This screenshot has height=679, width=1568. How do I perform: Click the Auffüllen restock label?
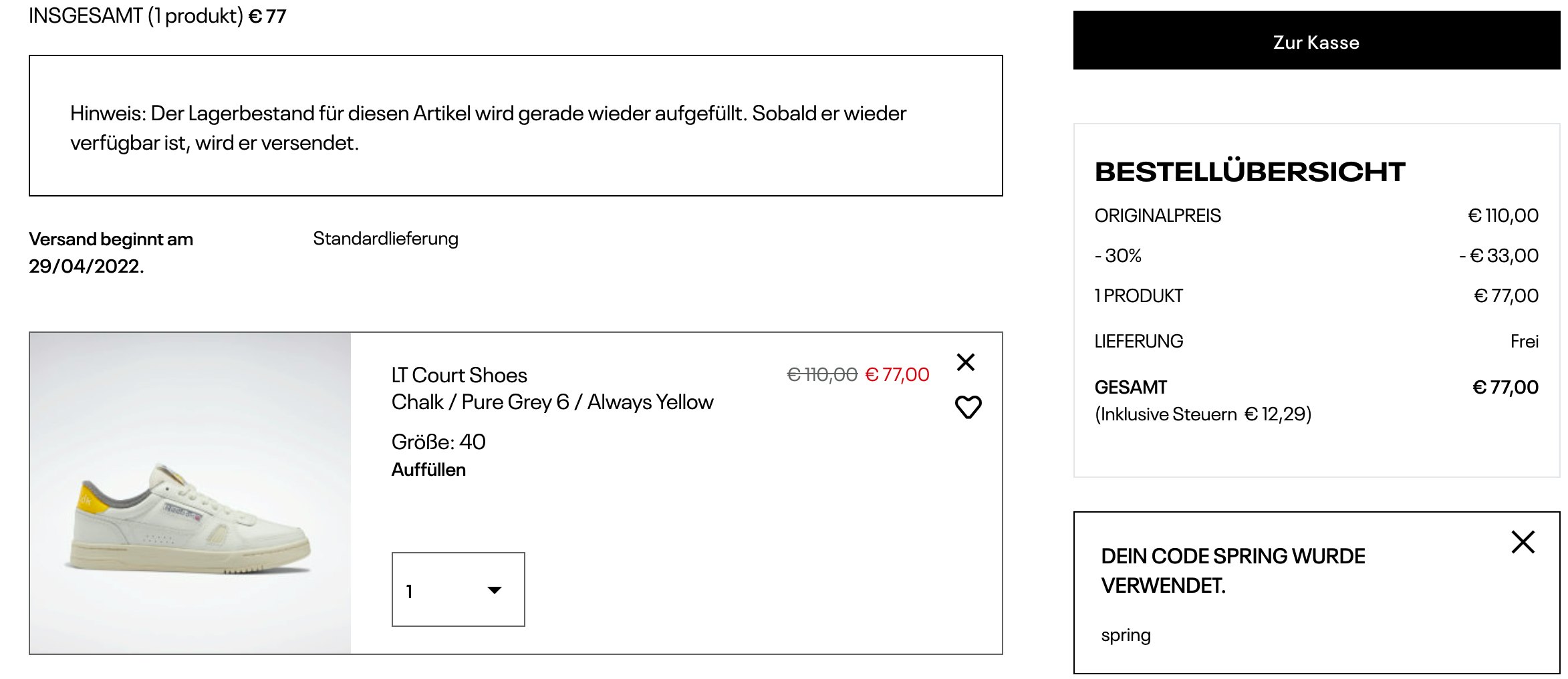pos(428,470)
